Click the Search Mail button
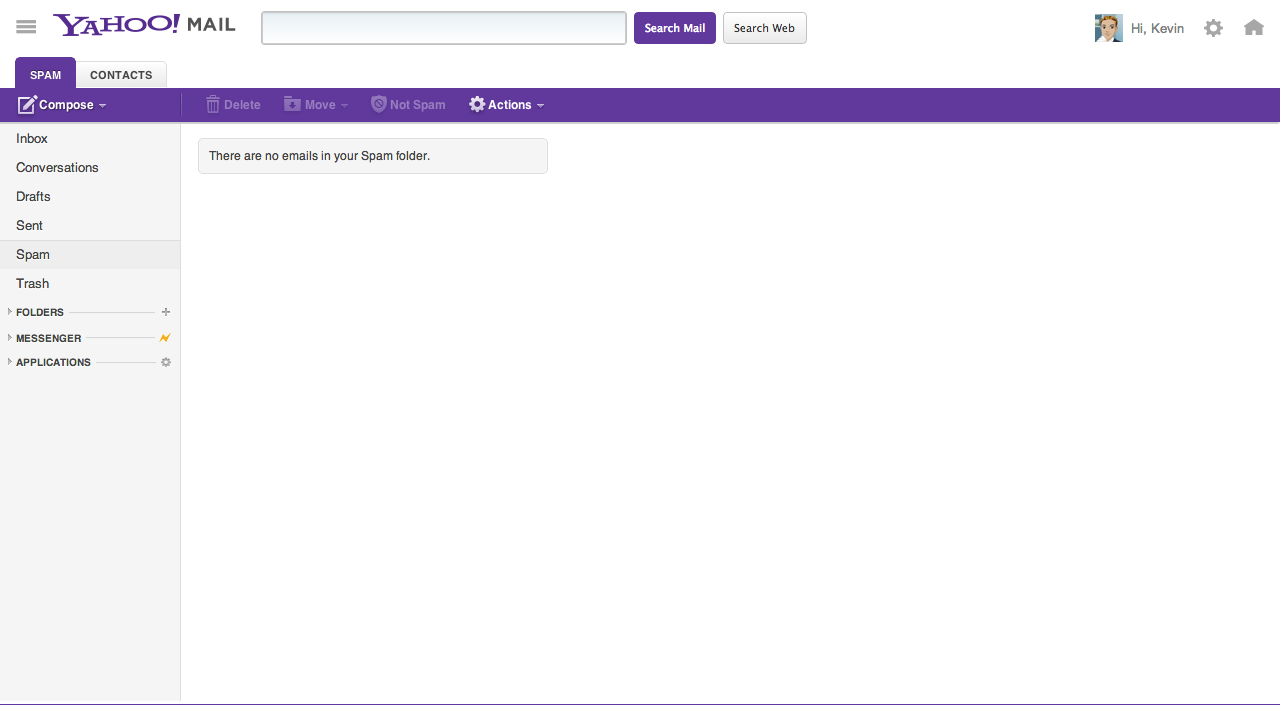Viewport: 1280px width, 705px height. 674,28
